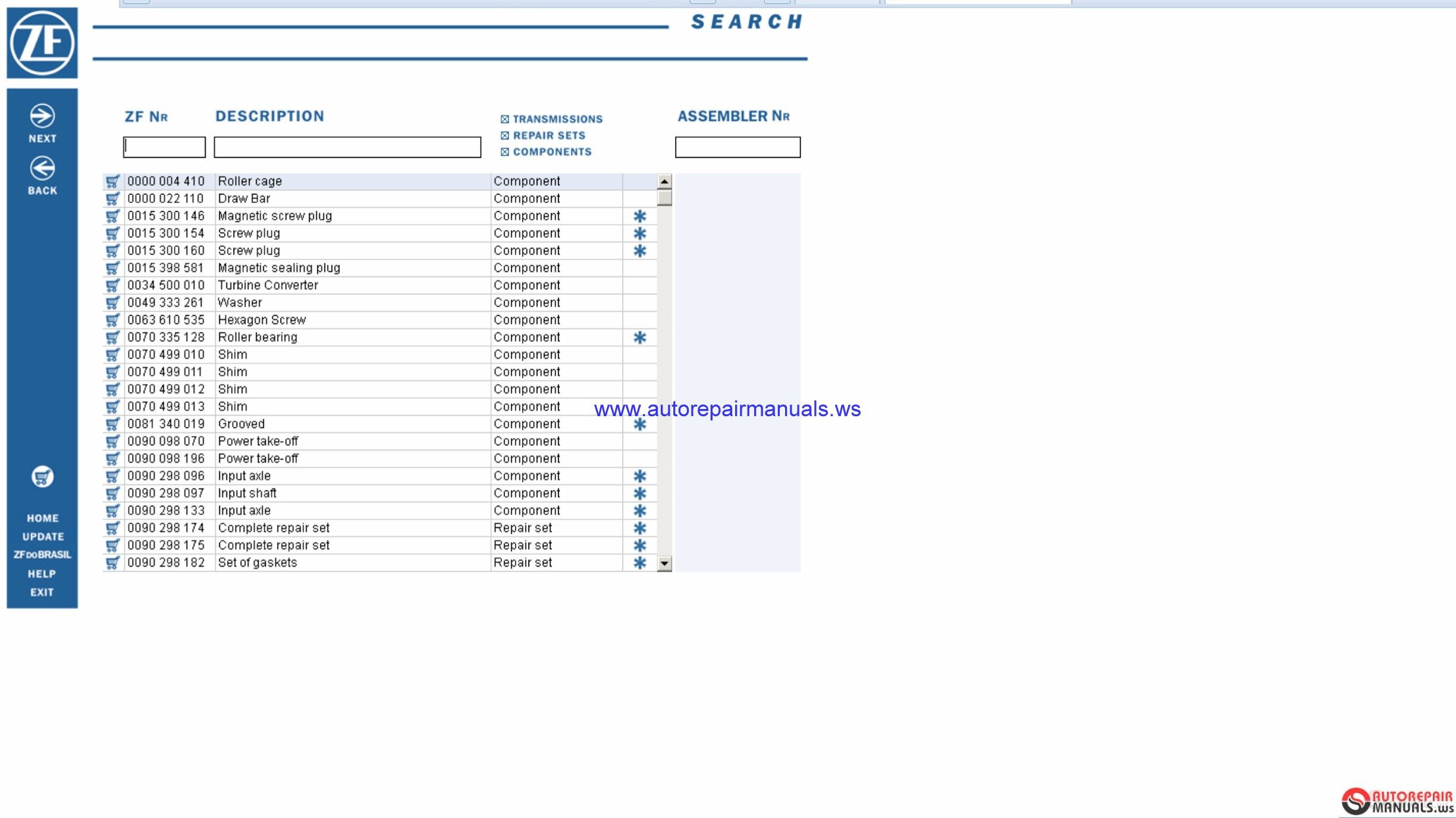The width and height of the screenshot is (1456, 818).
Task: Open the HELP menu item
Action: (x=42, y=574)
